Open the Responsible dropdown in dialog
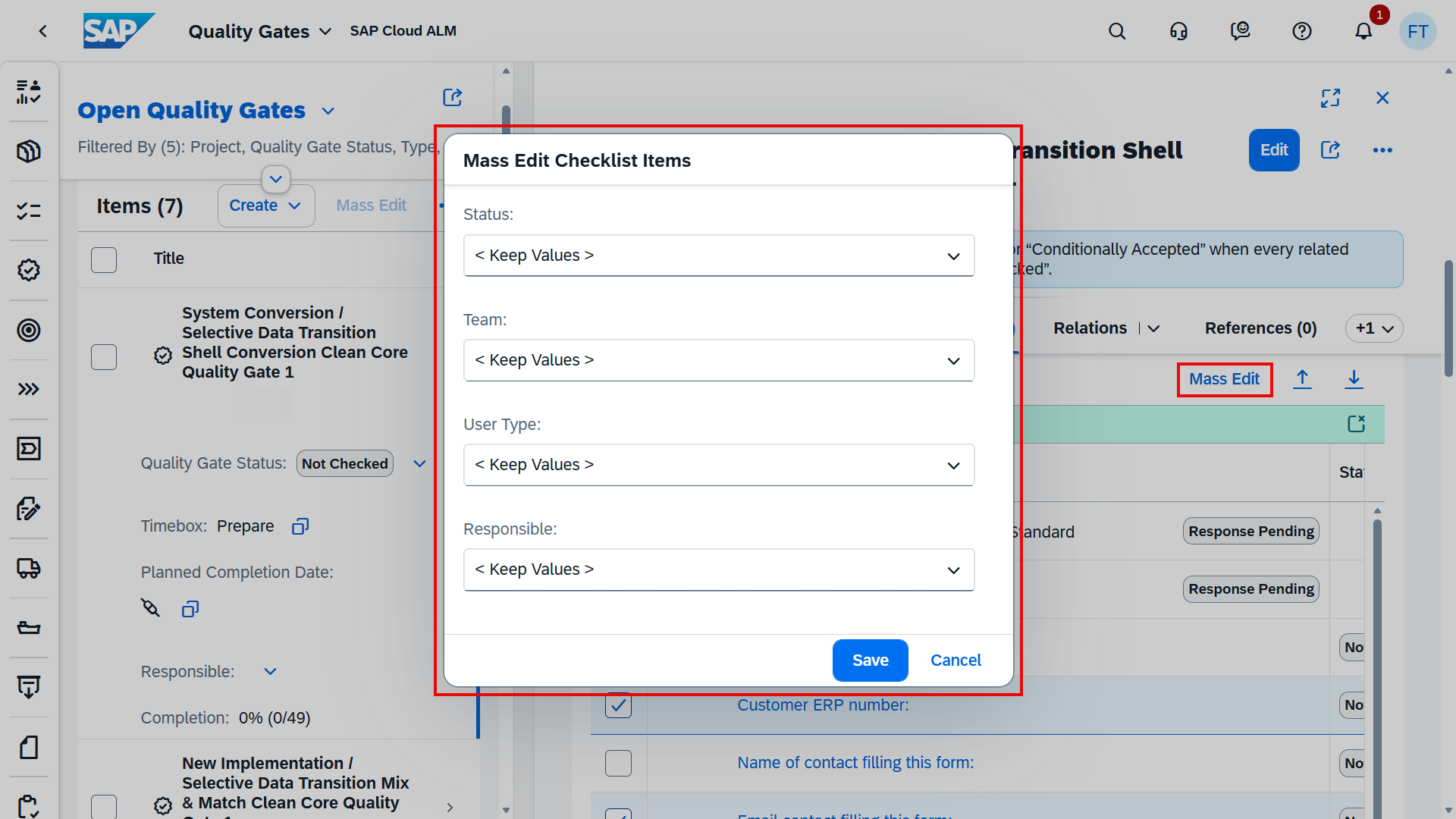Viewport: 1456px width, 819px height. (718, 570)
